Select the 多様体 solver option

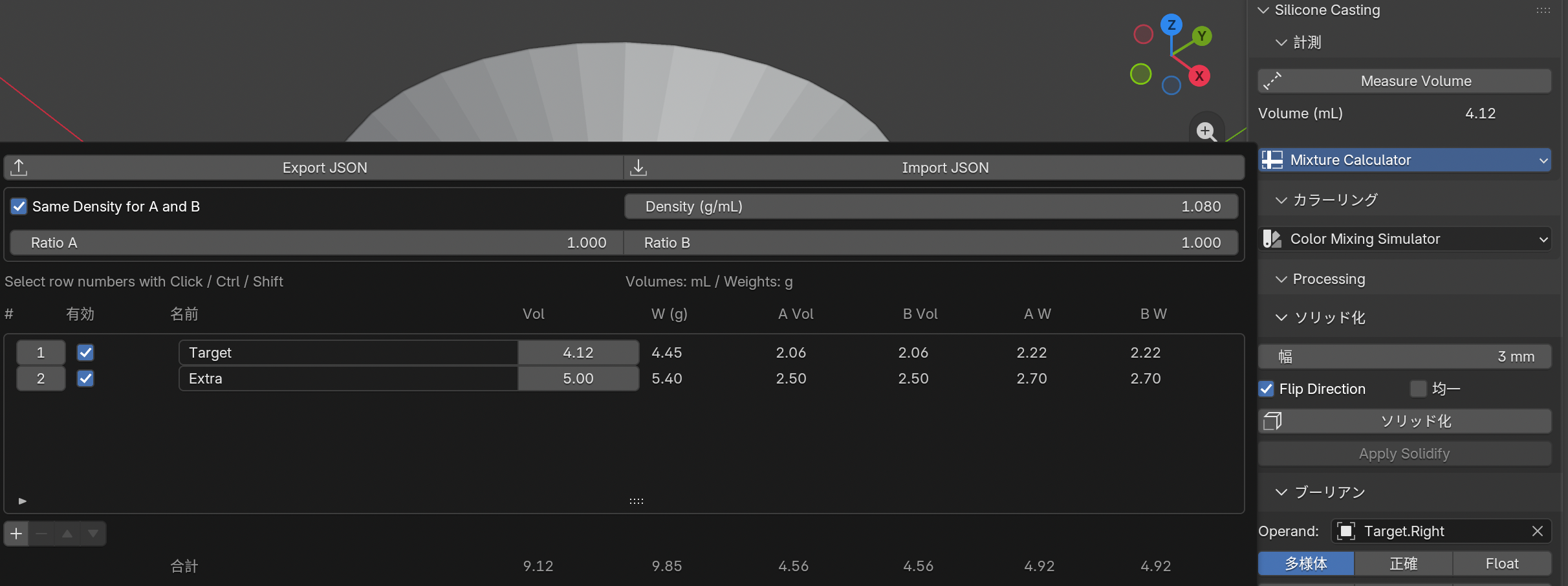pos(1306,563)
